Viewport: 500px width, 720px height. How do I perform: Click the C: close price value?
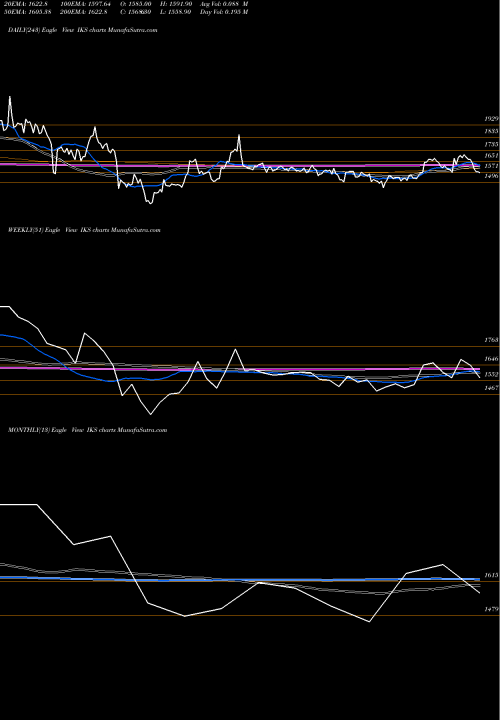pyautogui.click(x=136, y=12)
